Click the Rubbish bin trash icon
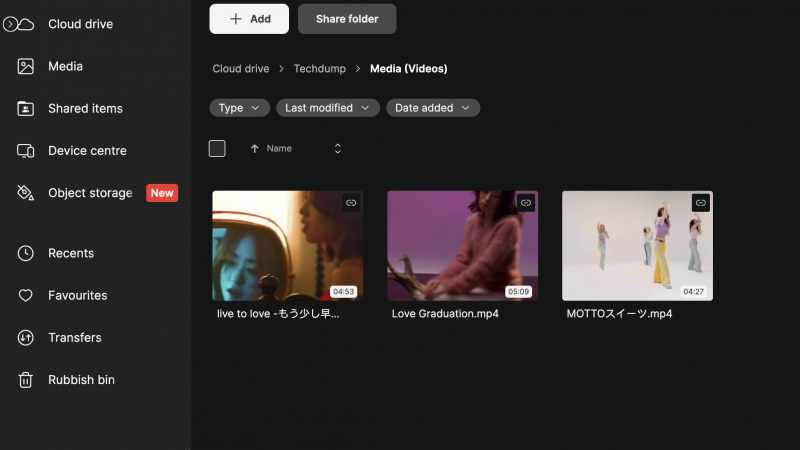The width and height of the screenshot is (800, 450). point(26,380)
